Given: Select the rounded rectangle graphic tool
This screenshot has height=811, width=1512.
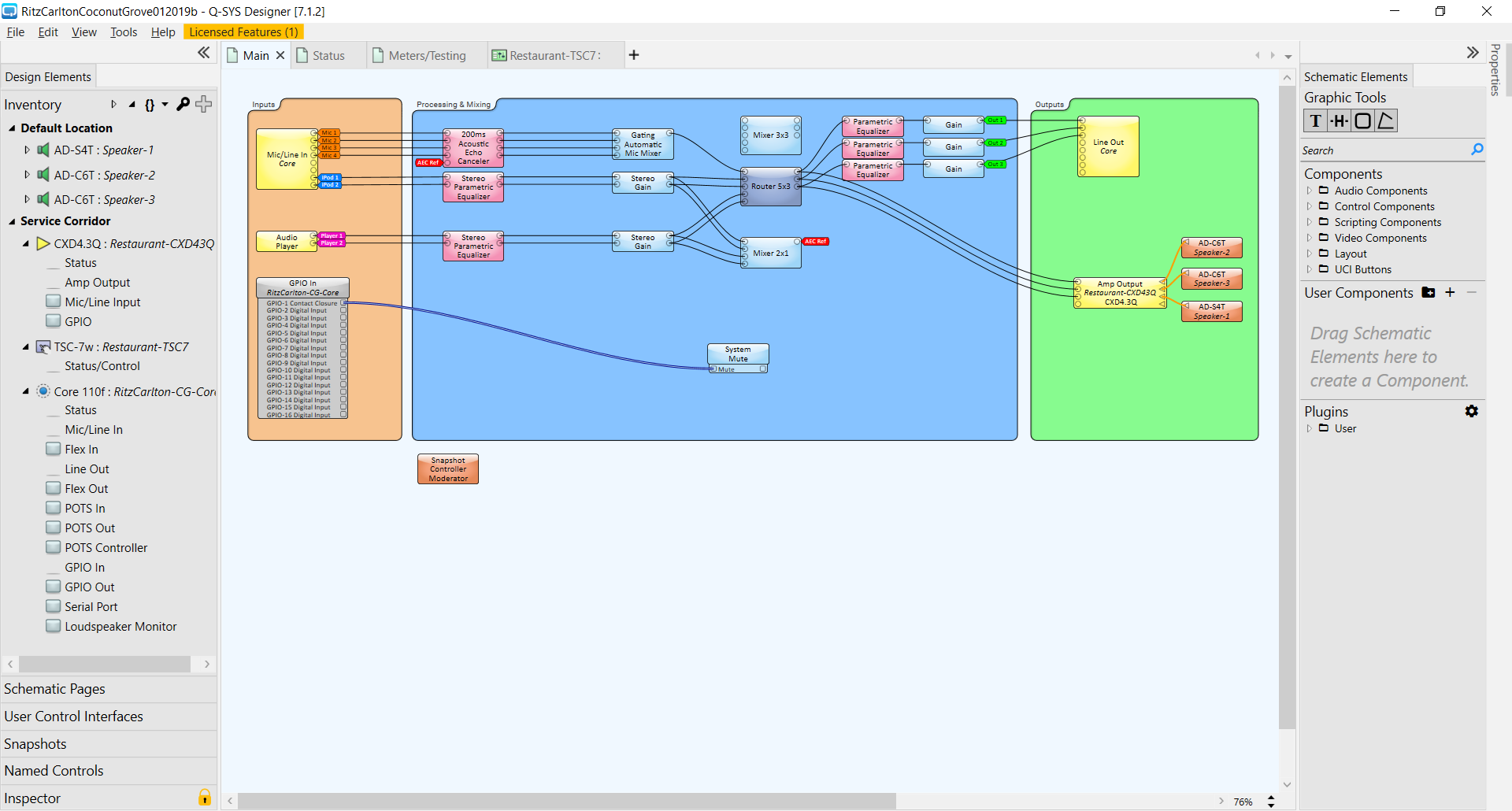Looking at the screenshot, I should click(x=1362, y=121).
